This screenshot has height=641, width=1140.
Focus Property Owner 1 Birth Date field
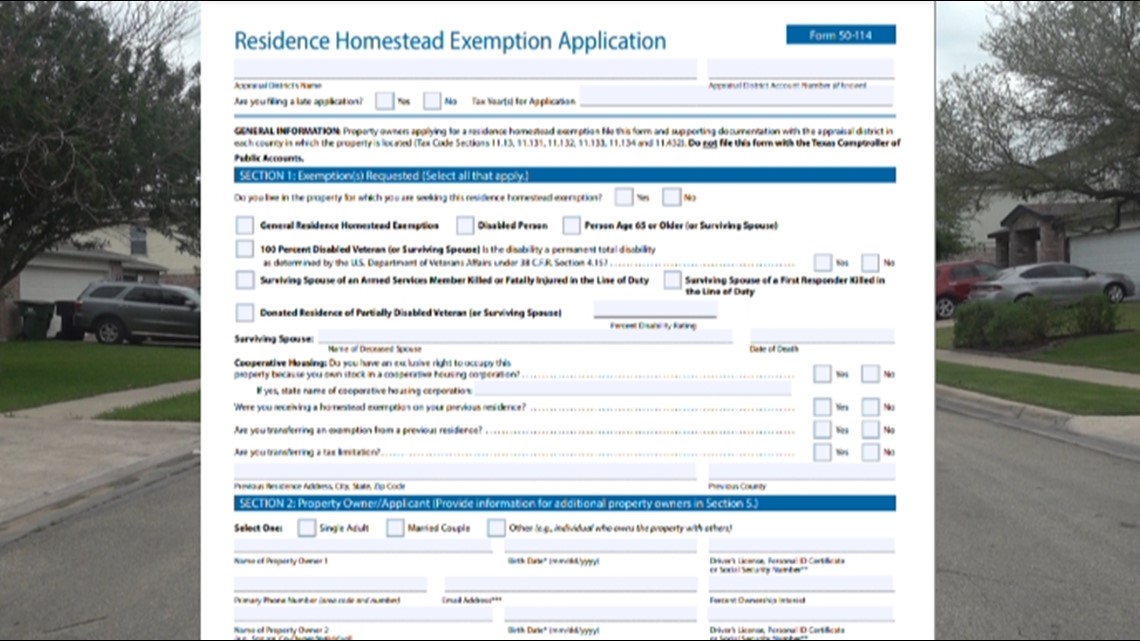pyautogui.click(x=601, y=546)
